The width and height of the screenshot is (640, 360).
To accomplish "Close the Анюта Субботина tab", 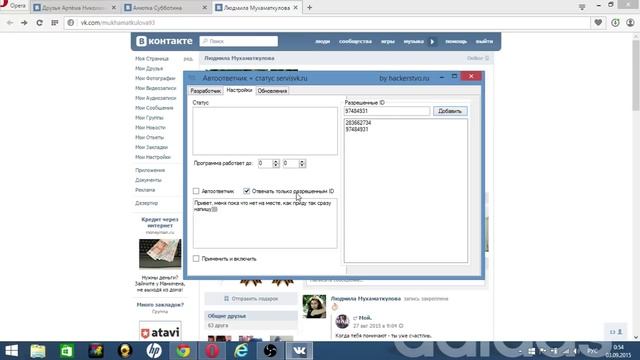I will pos(204,7).
